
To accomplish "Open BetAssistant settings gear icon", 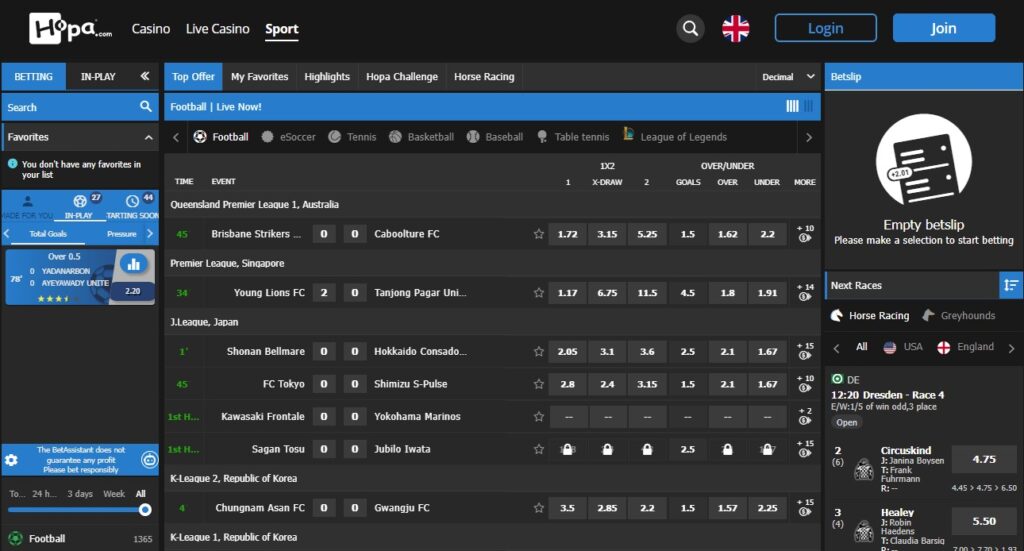I will [x=11, y=460].
